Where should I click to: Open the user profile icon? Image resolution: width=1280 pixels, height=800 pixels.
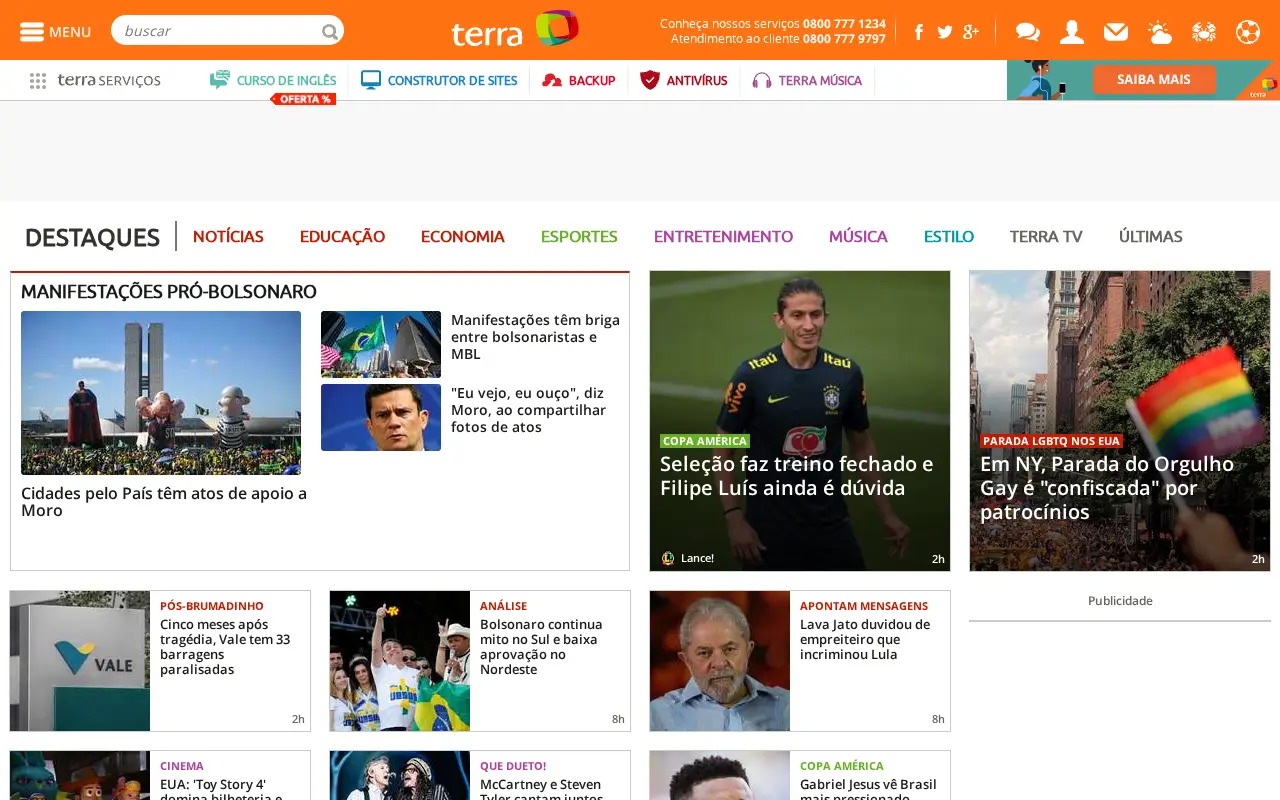(x=1072, y=32)
